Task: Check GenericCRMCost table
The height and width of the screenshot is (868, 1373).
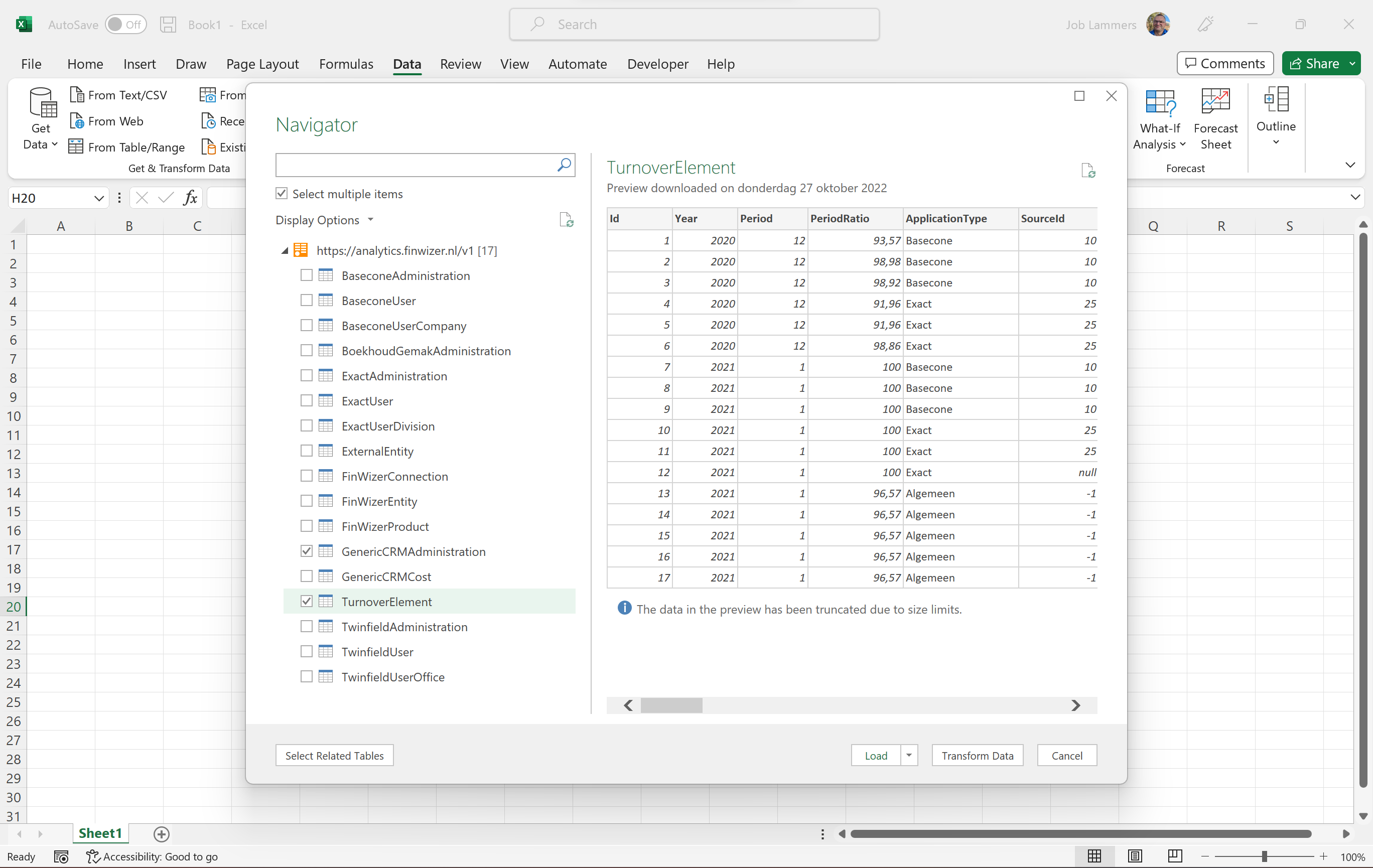Action: tap(306, 576)
